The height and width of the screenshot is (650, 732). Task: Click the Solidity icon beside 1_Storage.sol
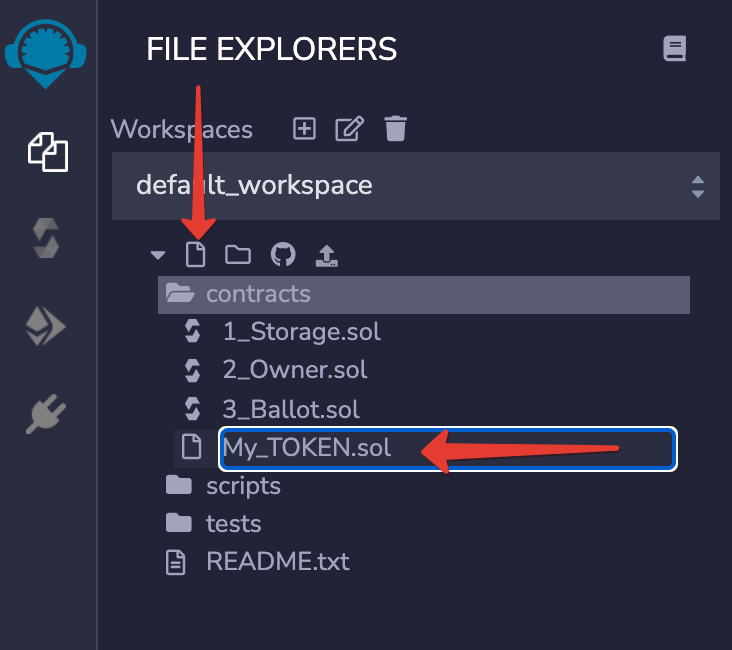[x=192, y=331]
